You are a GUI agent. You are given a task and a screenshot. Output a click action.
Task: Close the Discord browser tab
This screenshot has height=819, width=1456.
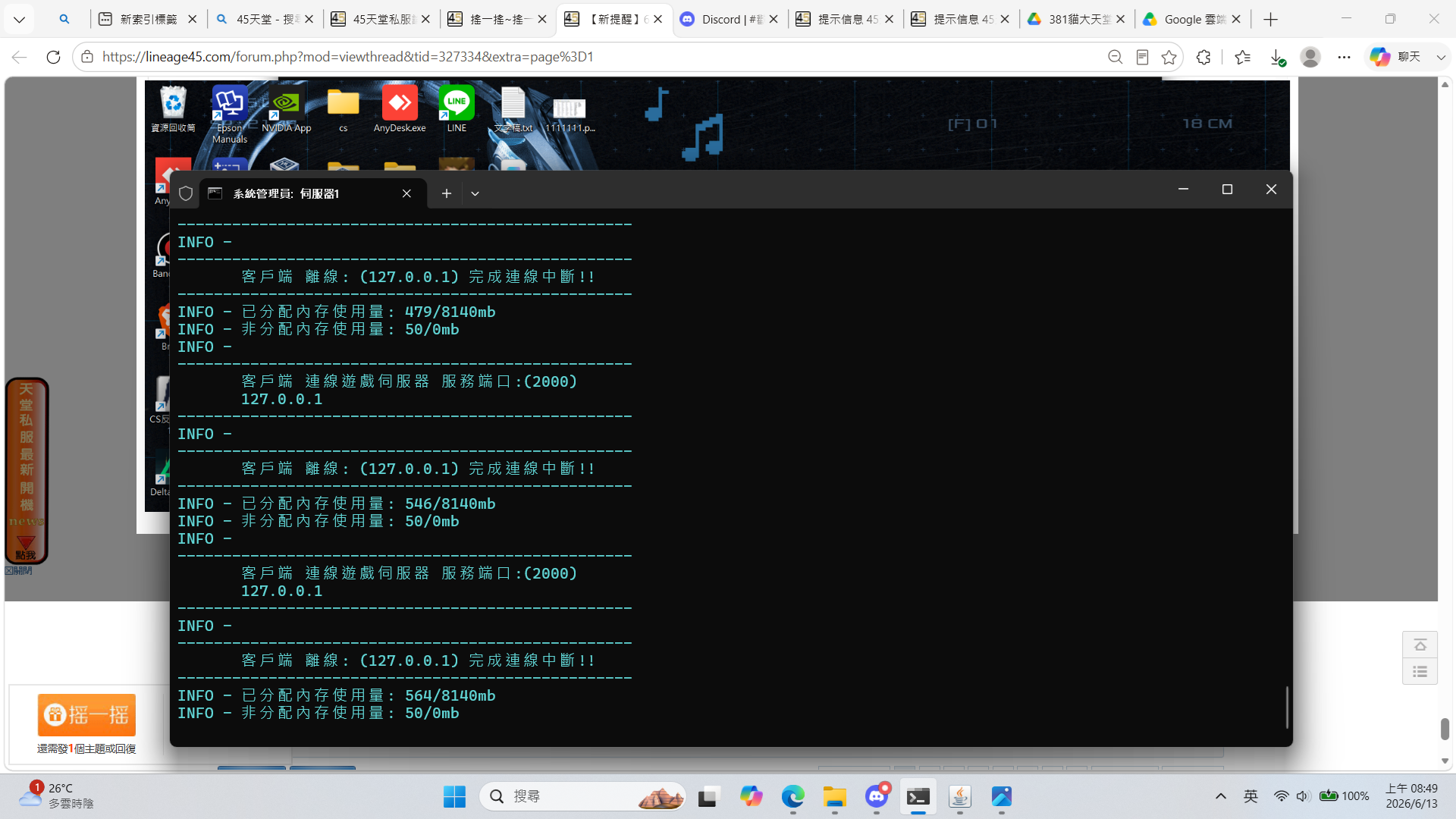773,19
